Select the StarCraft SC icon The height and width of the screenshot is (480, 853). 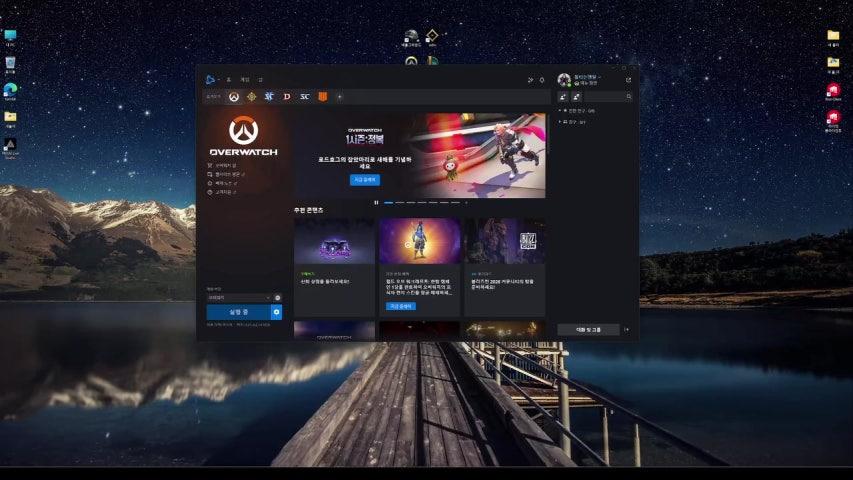(x=305, y=97)
